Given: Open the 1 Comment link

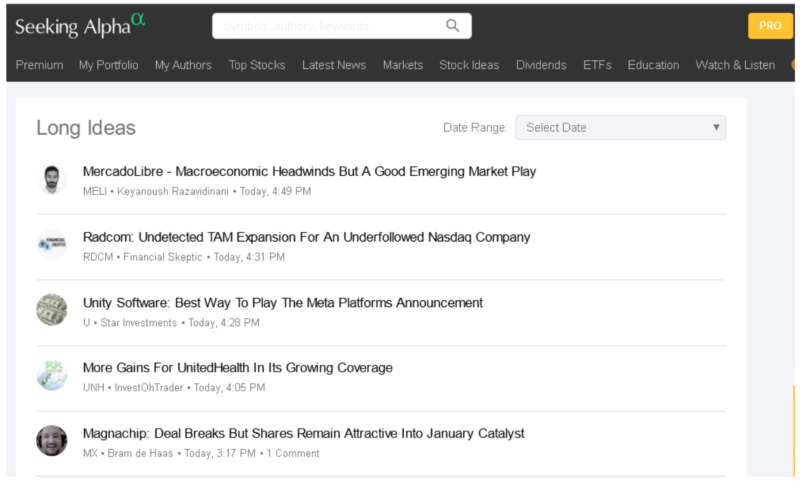Looking at the screenshot, I should coord(293,453).
